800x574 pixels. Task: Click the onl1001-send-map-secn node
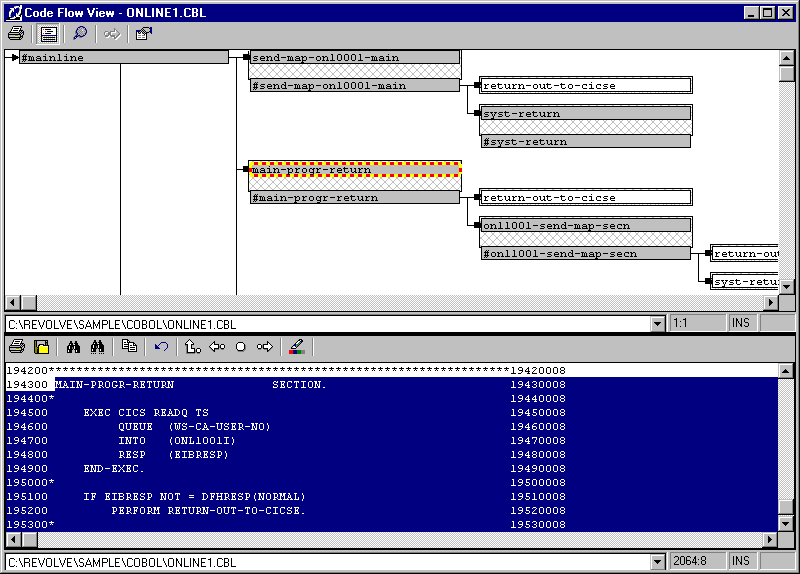point(585,225)
